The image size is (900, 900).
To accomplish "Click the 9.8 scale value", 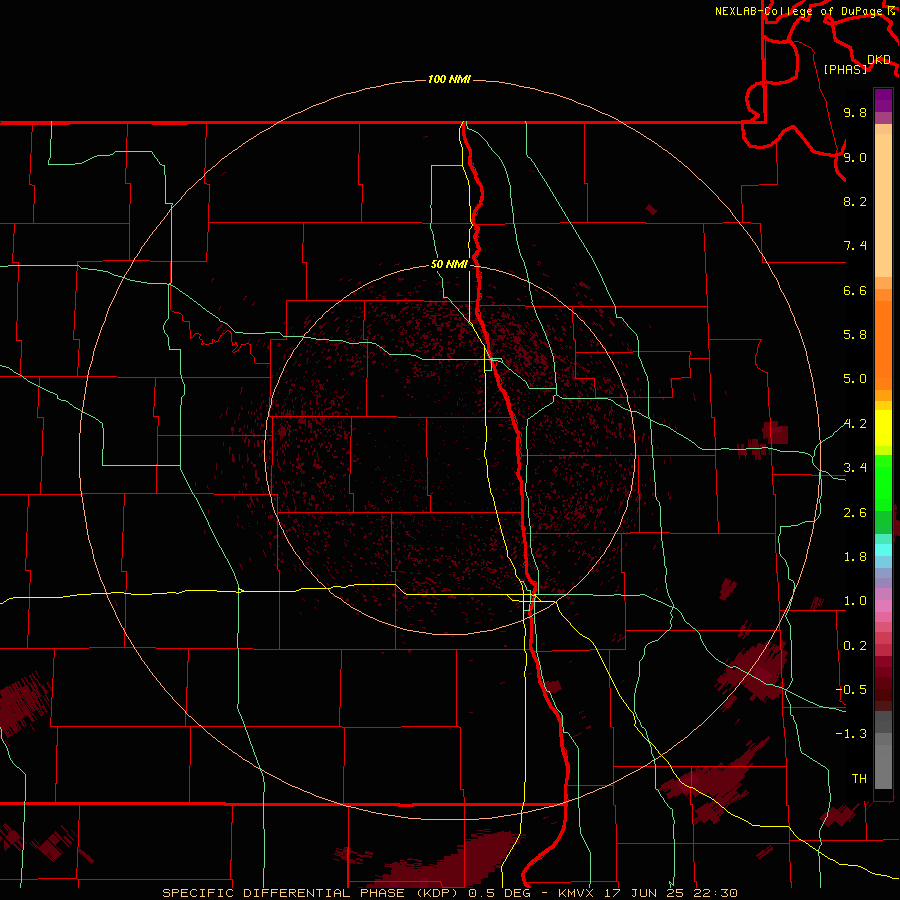I will (855, 112).
